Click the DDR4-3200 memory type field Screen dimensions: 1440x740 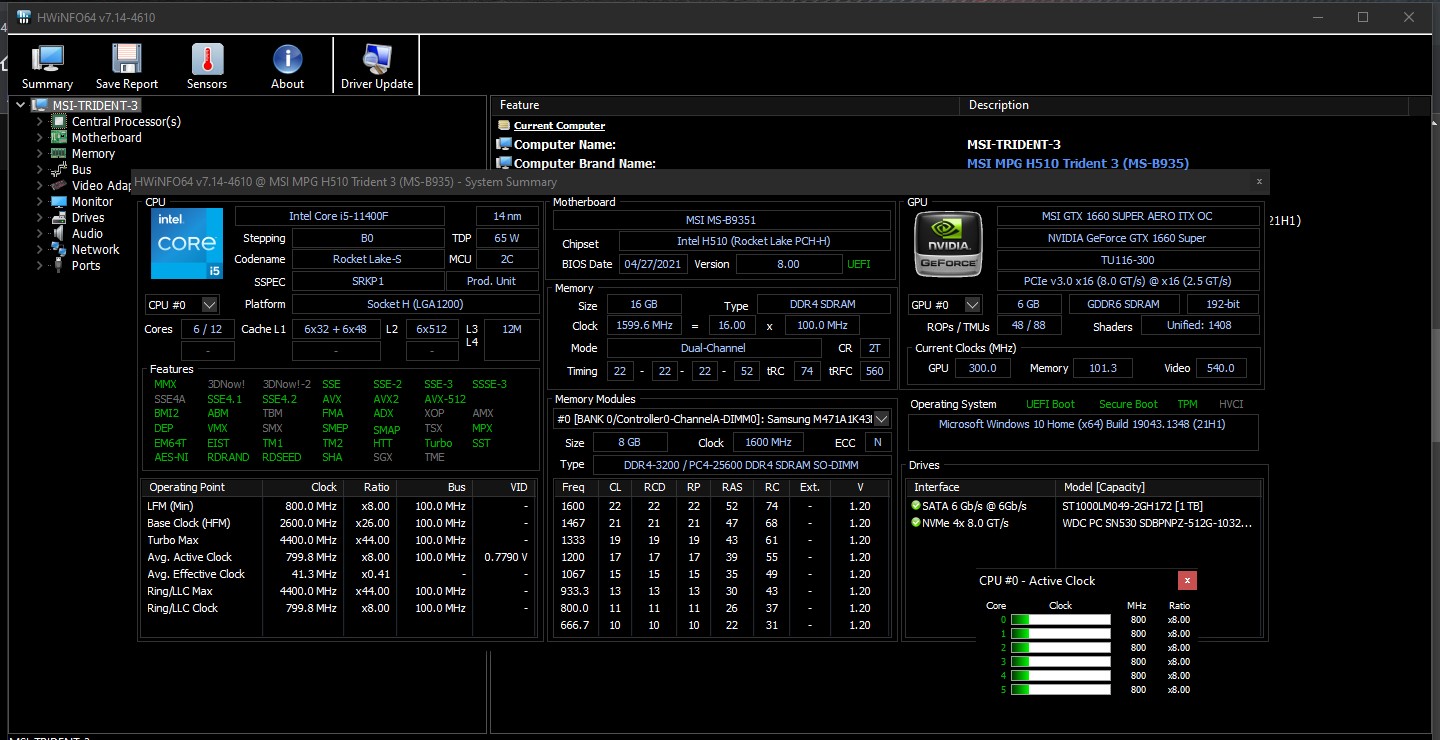point(741,465)
